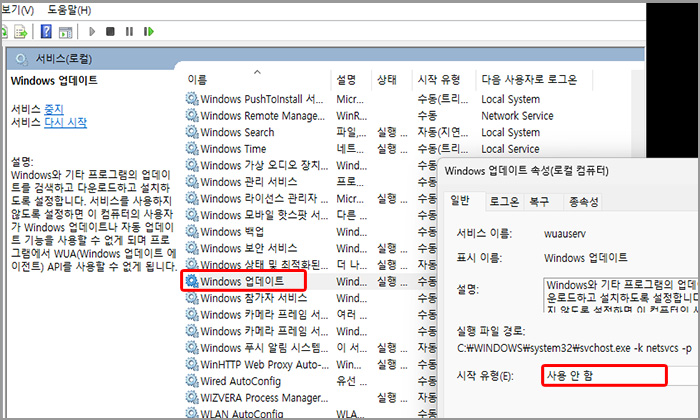This screenshot has width=700, height=420.
Task: Click the 설명 column header
Action: (346, 80)
